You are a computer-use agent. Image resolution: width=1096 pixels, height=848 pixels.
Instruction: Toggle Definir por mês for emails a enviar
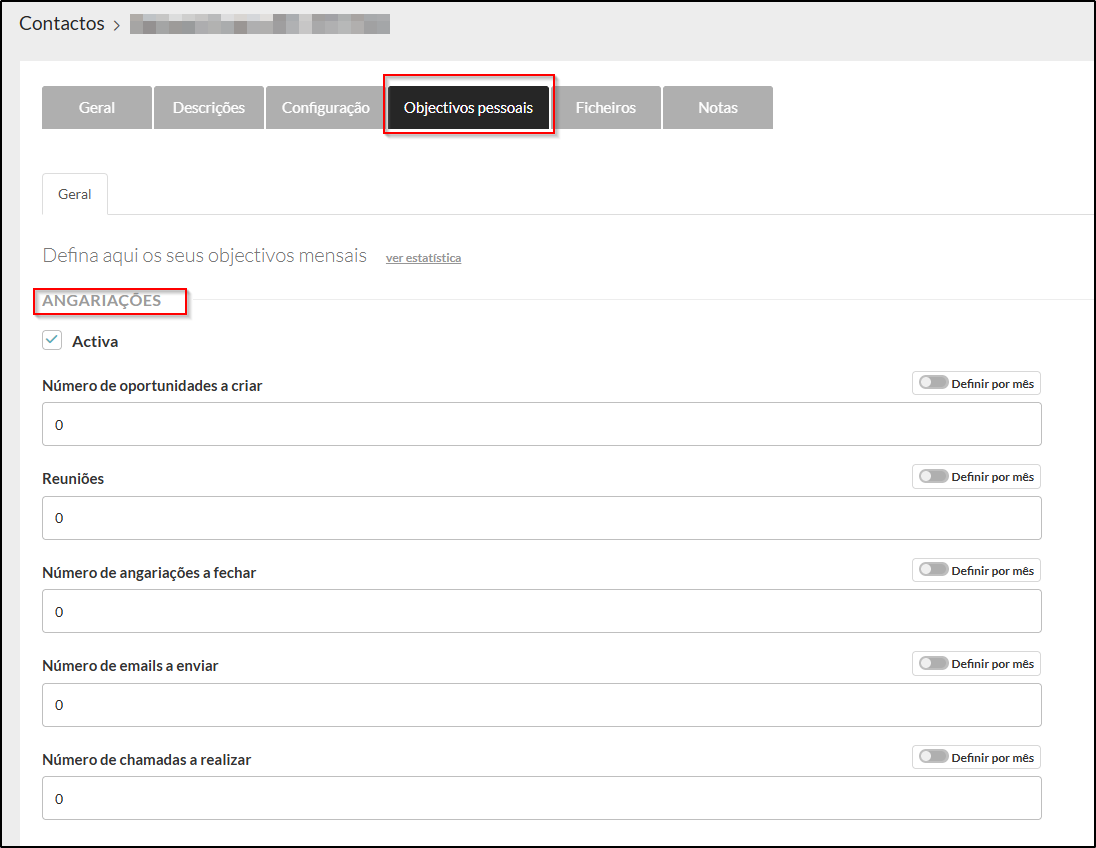pyautogui.click(x=934, y=663)
